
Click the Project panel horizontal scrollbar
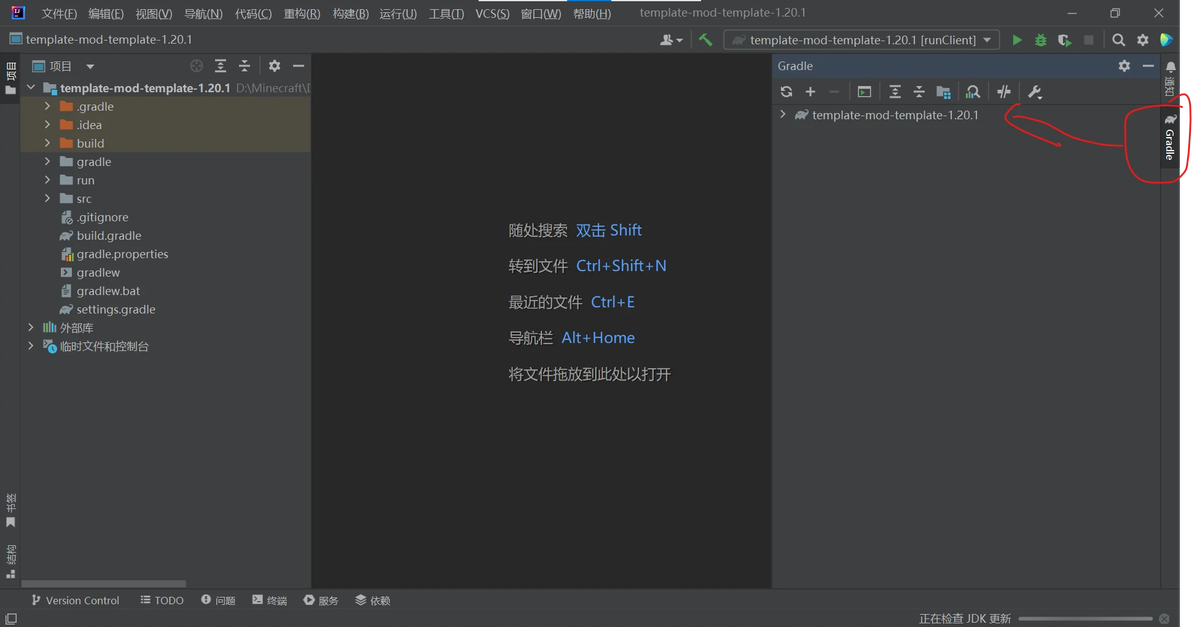click(103, 584)
